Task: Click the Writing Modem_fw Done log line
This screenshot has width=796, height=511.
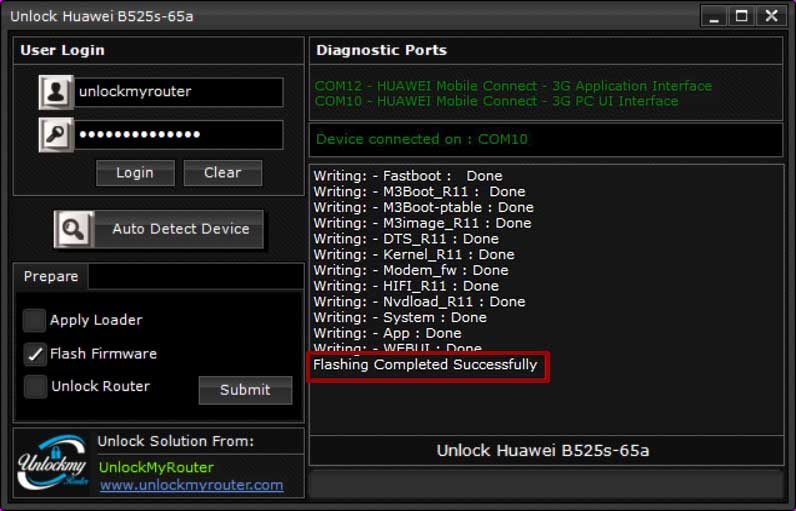Action: coord(411,270)
